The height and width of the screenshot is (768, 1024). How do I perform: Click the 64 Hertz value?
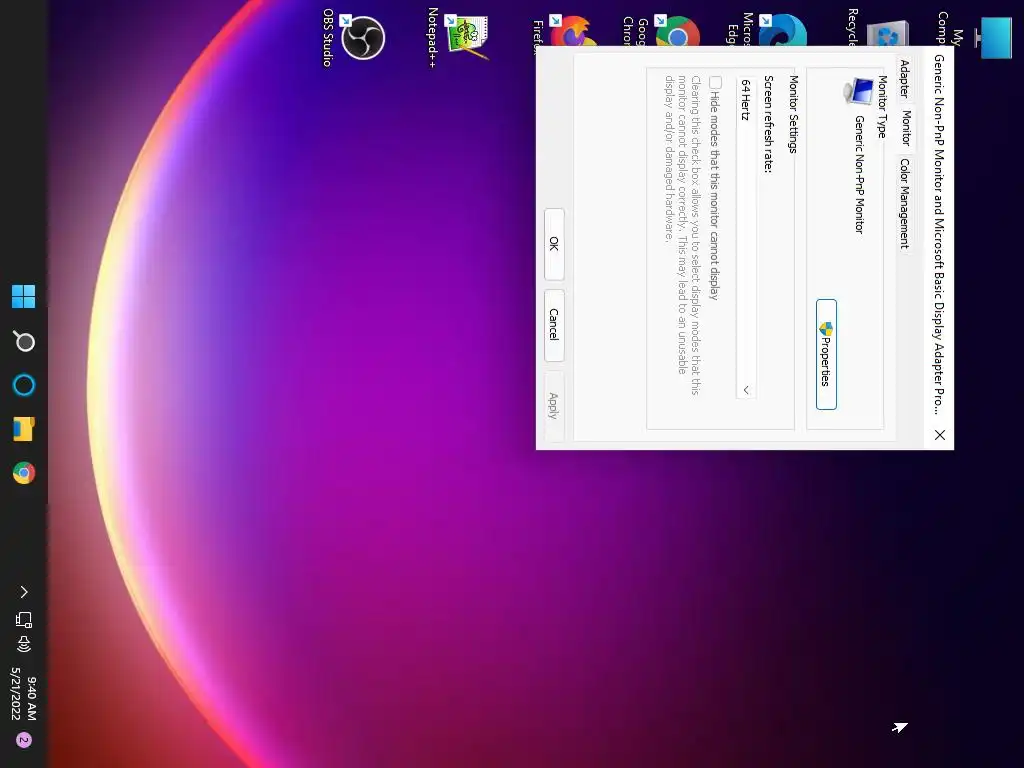pyautogui.click(x=746, y=100)
